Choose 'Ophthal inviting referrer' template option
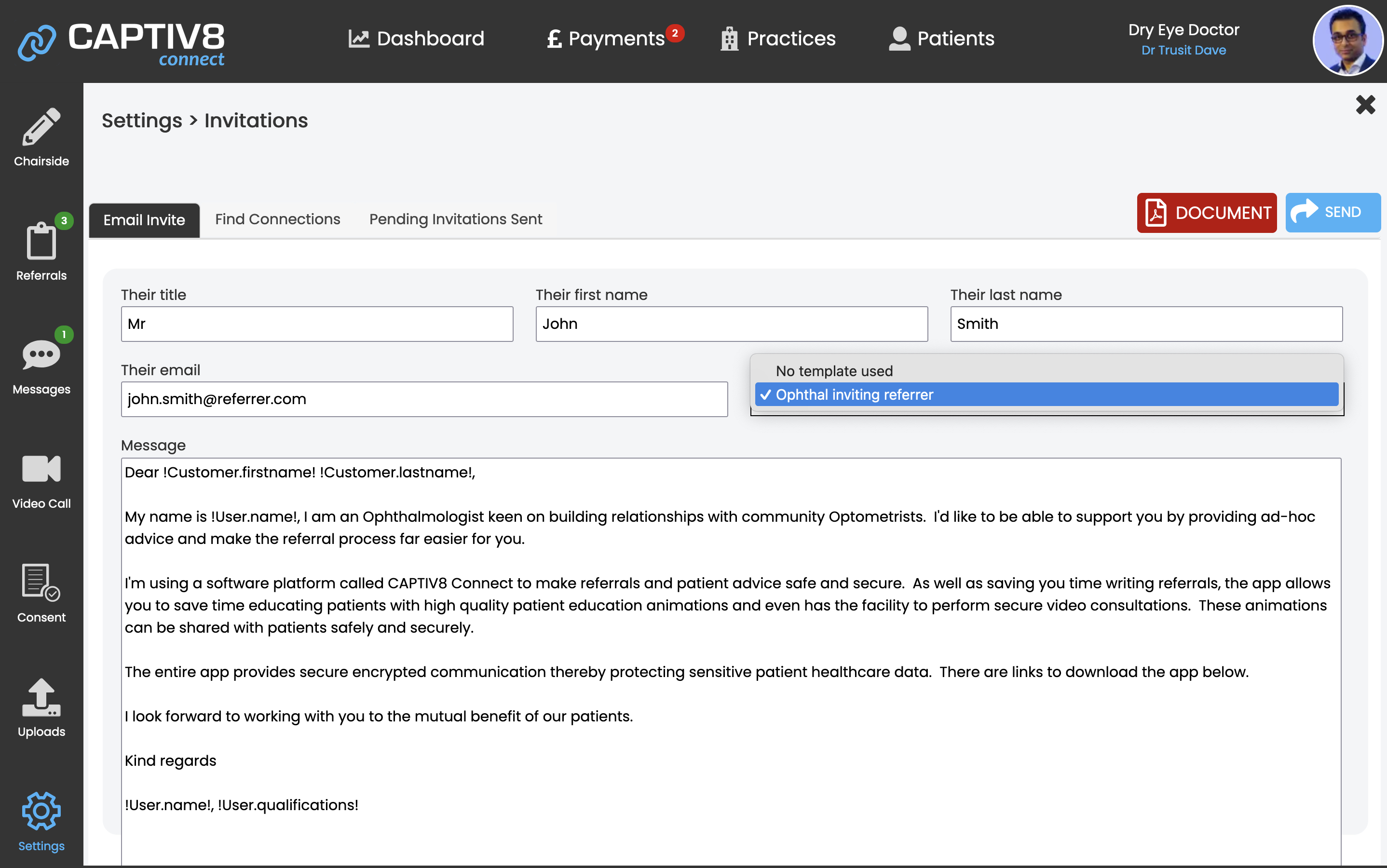 pyautogui.click(x=854, y=394)
